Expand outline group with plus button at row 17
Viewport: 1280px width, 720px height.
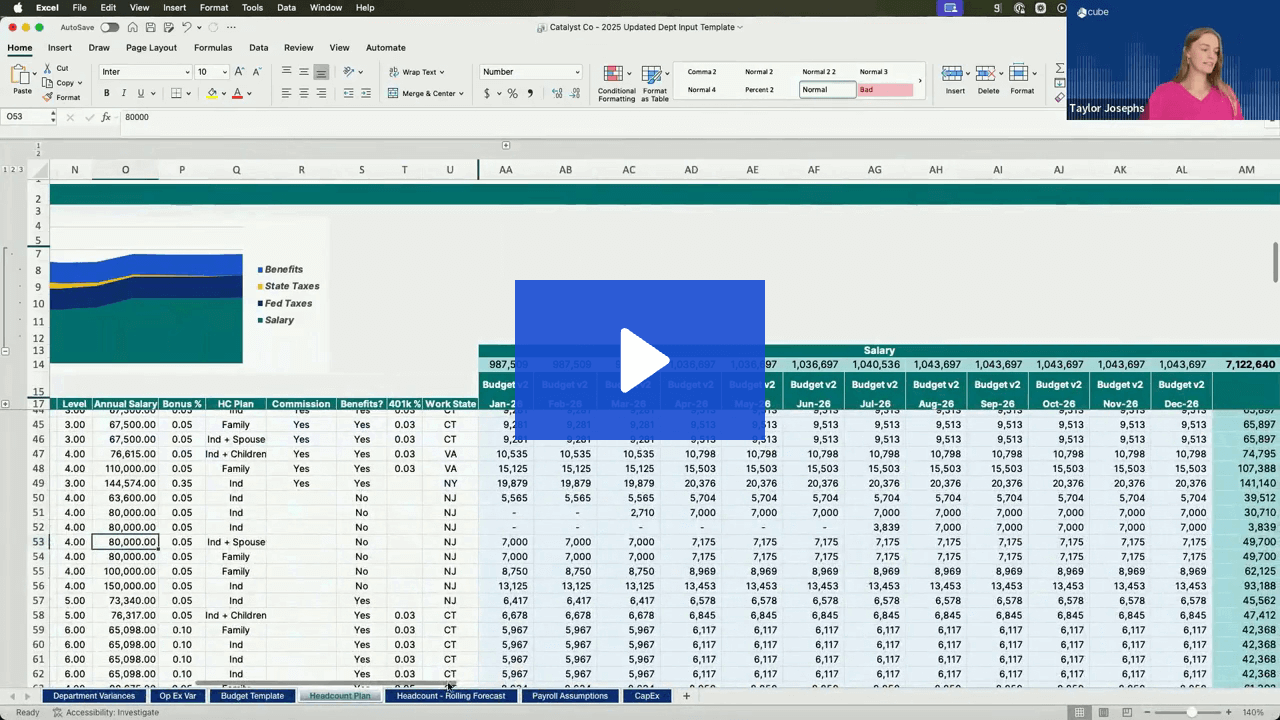click(6, 404)
